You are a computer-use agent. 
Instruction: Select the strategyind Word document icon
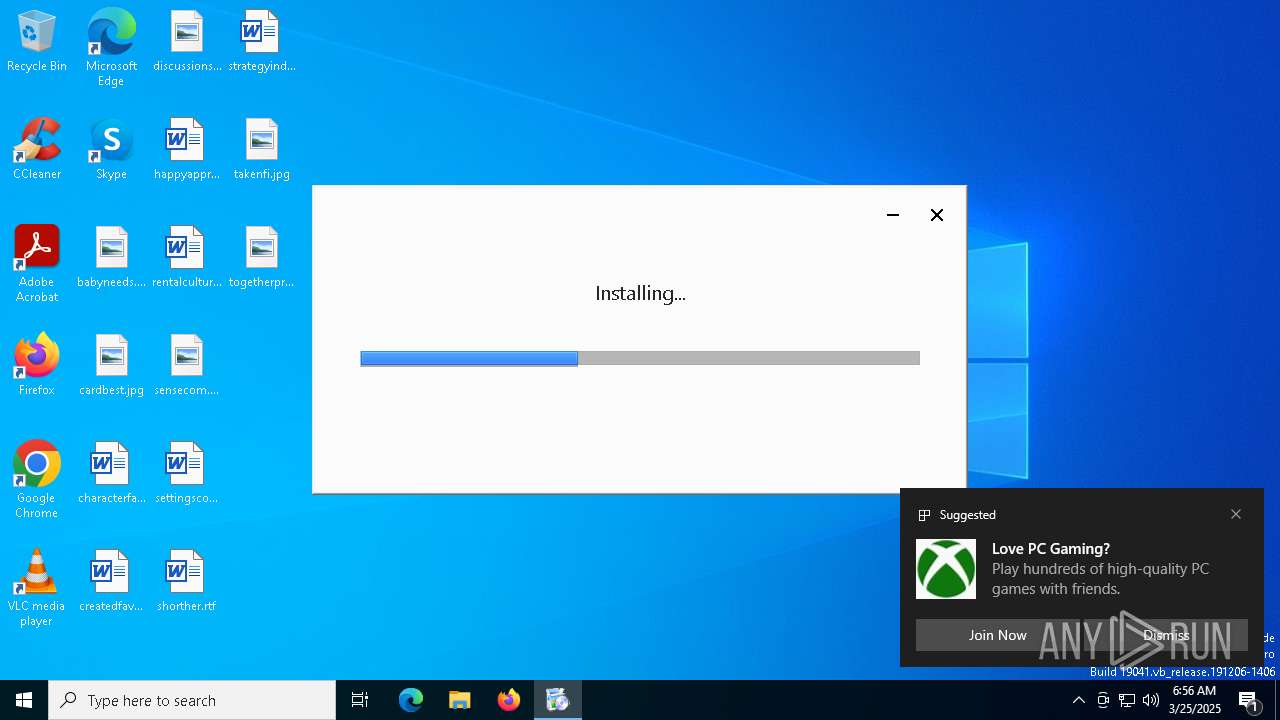point(261,42)
